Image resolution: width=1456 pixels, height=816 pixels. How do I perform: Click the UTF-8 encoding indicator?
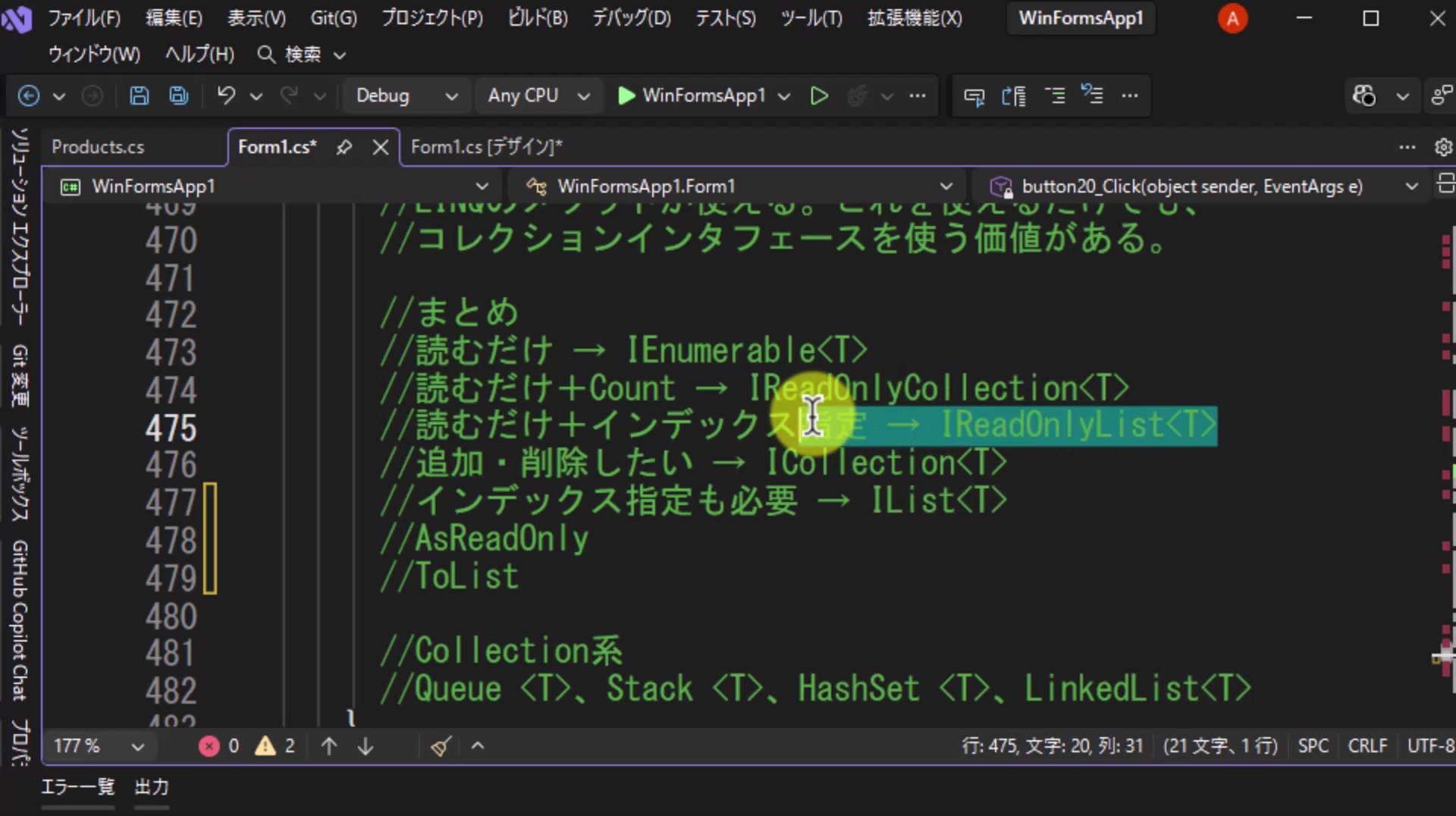pos(1430,746)
